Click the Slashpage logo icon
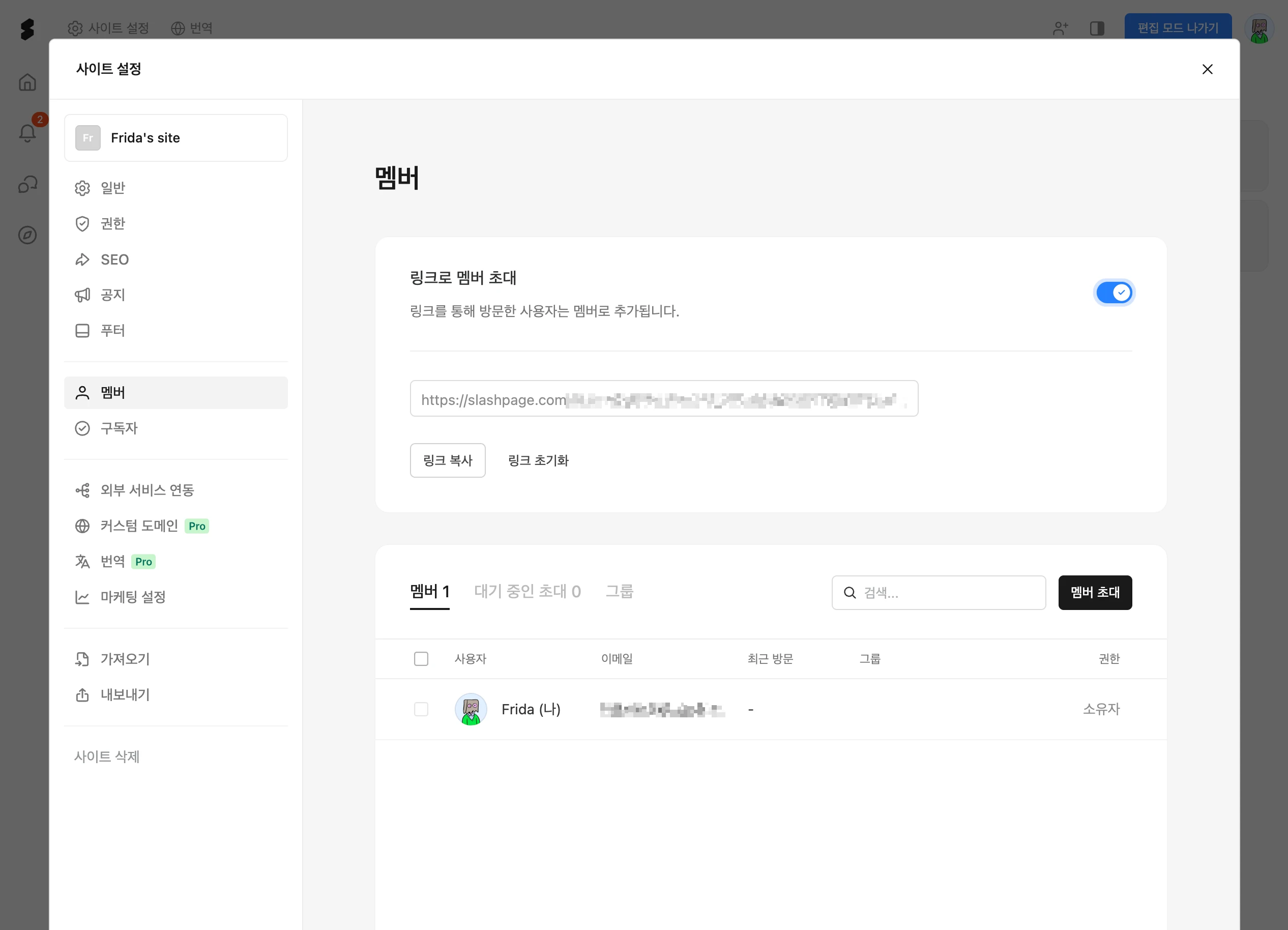Image resolution: width=1288 pixels, height=930 pixels. pos(27,28)
